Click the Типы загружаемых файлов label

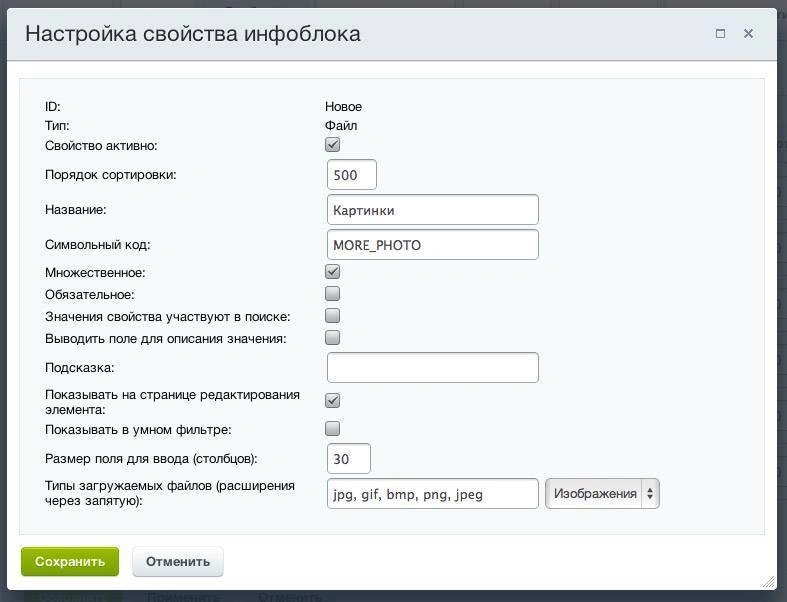pyautogui.click(x=170, y=493)
